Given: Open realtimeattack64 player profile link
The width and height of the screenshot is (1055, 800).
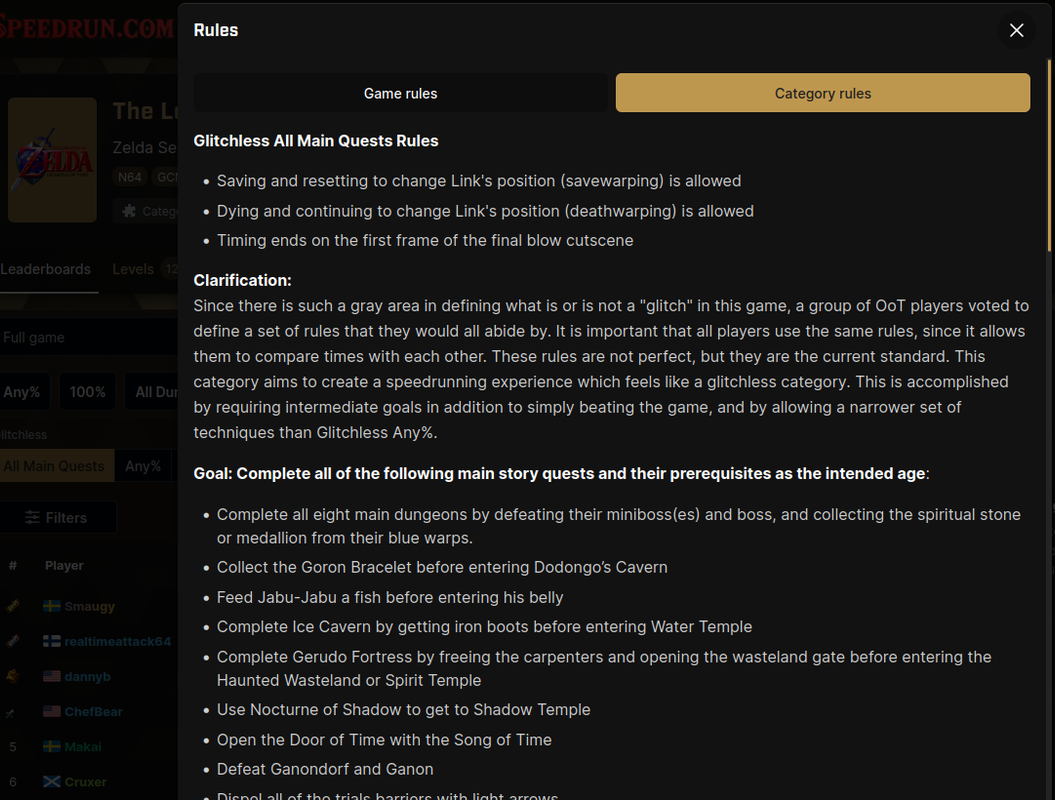Looking at the screenshot, I should tap(118, 641).
